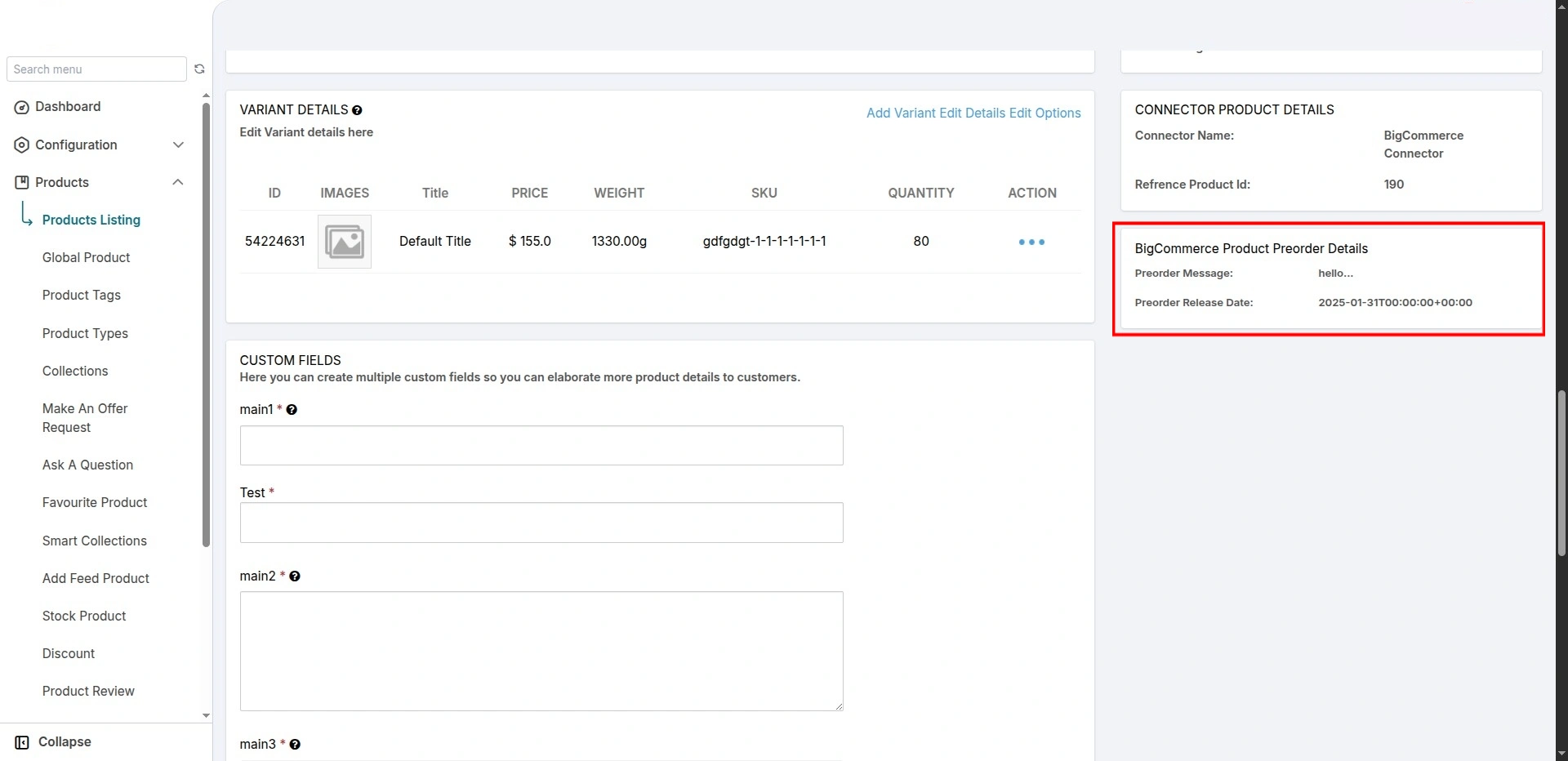Open Configuration in the sidebar
This screenshot has width=1568, height=761.
(x=76, y=145)
